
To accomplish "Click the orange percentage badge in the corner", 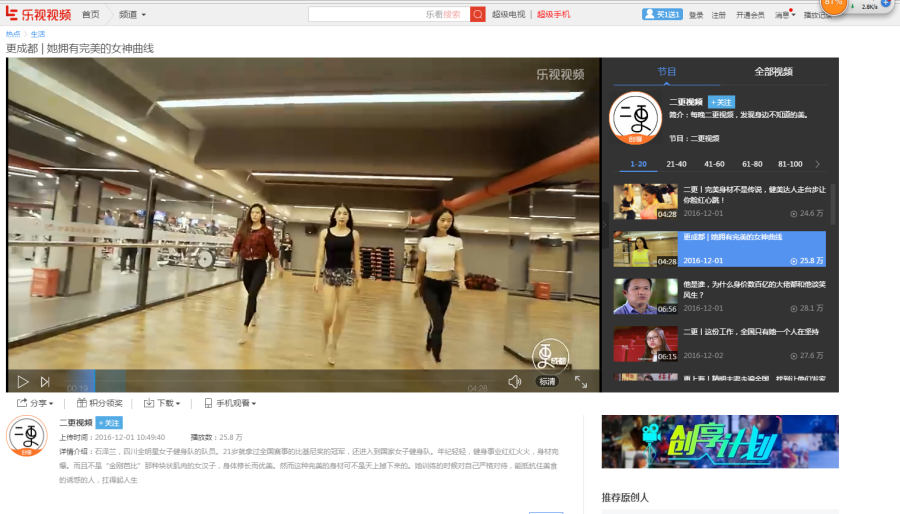I will (833, 5).
